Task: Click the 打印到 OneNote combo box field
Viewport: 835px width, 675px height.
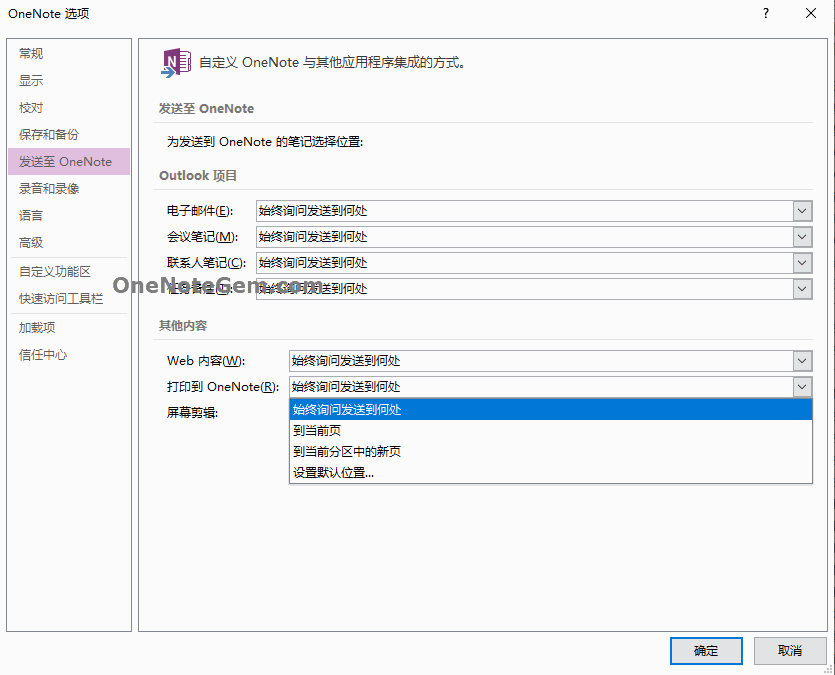Action: point(551,387)
